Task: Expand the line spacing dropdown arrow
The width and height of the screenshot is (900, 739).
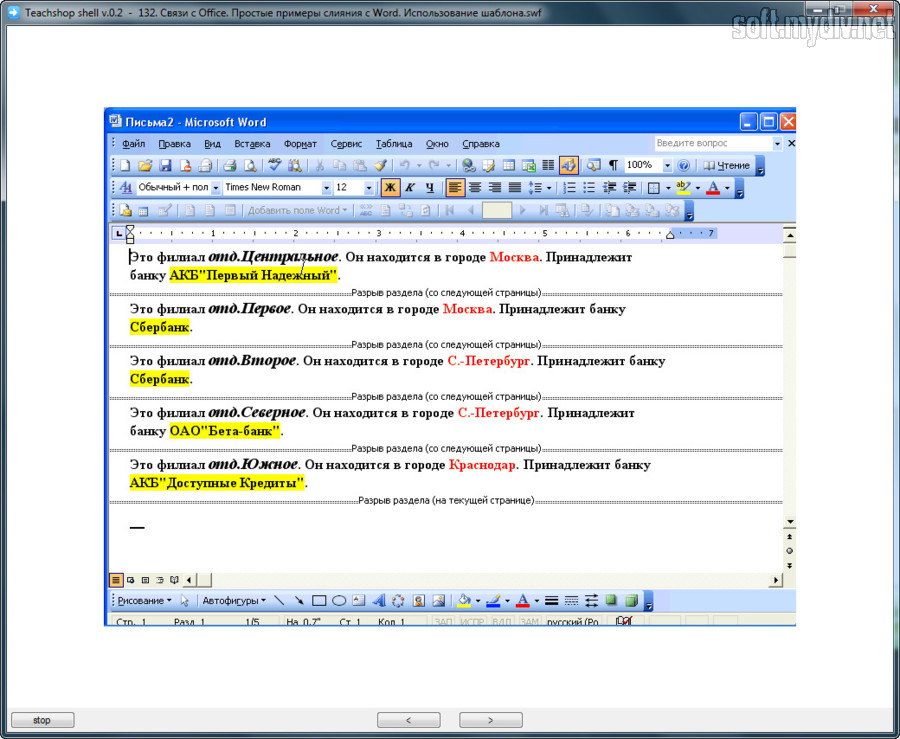Action: click(x=549, y=188)
